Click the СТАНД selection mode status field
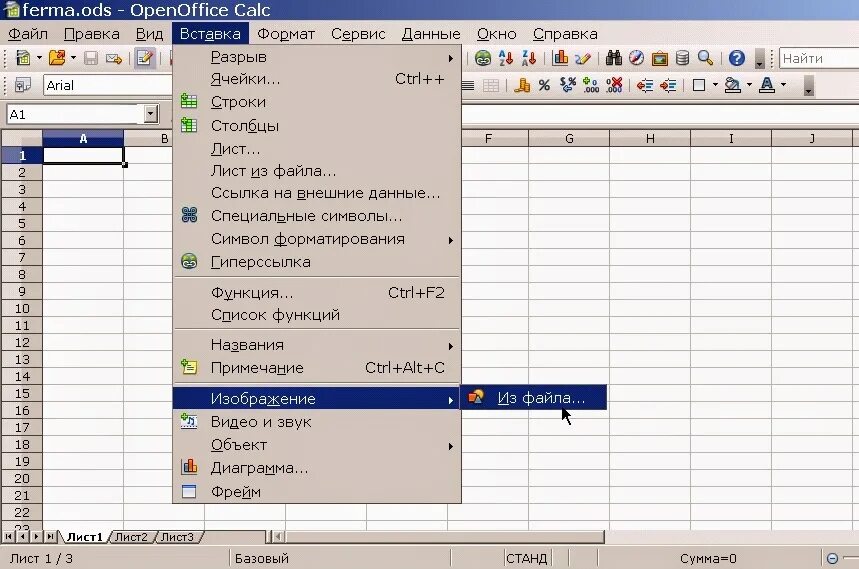This screenshot has width=859, height=569. click(526, 559)
